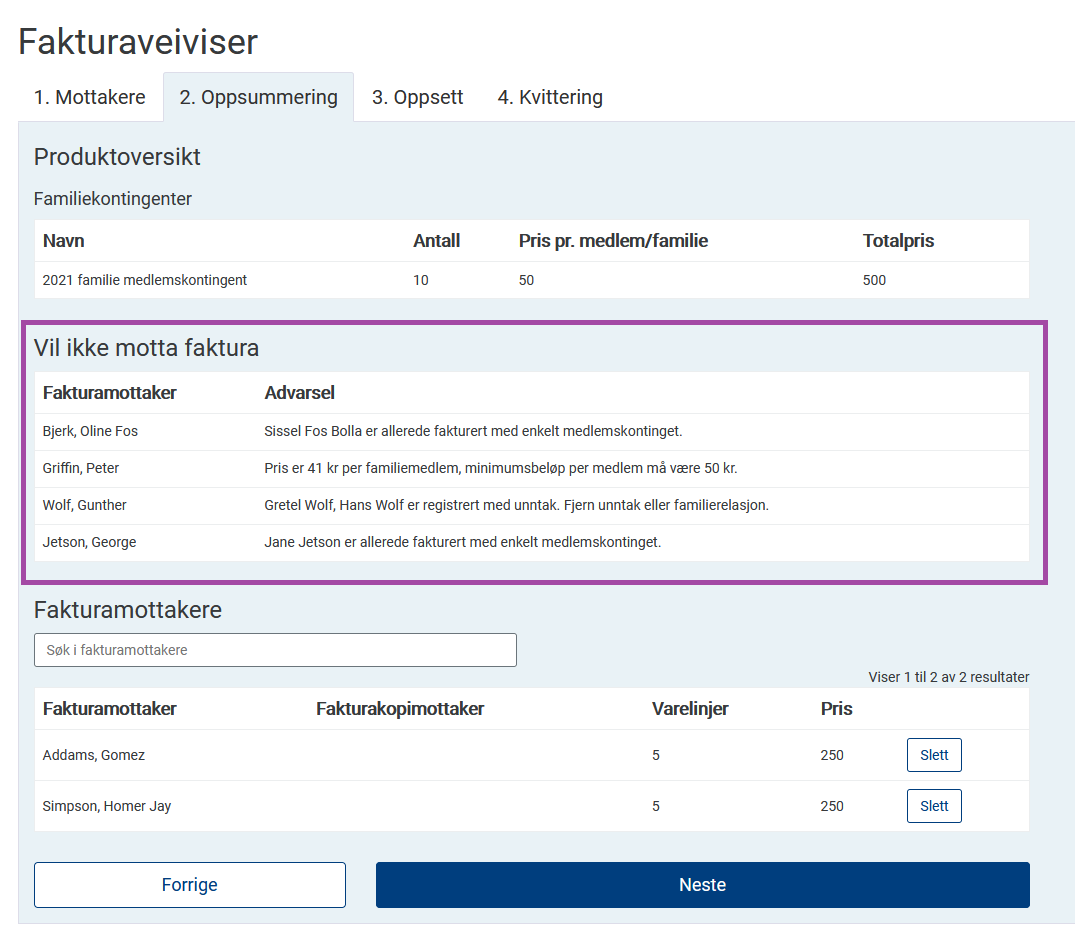Select the Simpson, Homer Jay recipient name
The height and width of the screenshot is (940, 1075).
tap(107, 806)
